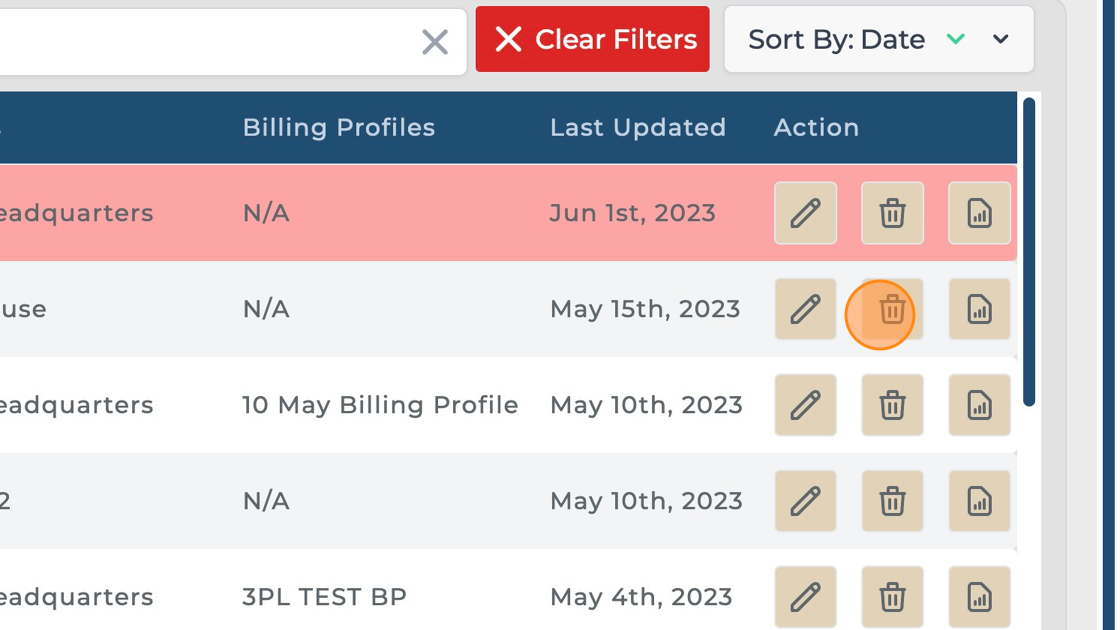Delete the 3PL TEST BP row
The image size is (1120, 630).
892,597
